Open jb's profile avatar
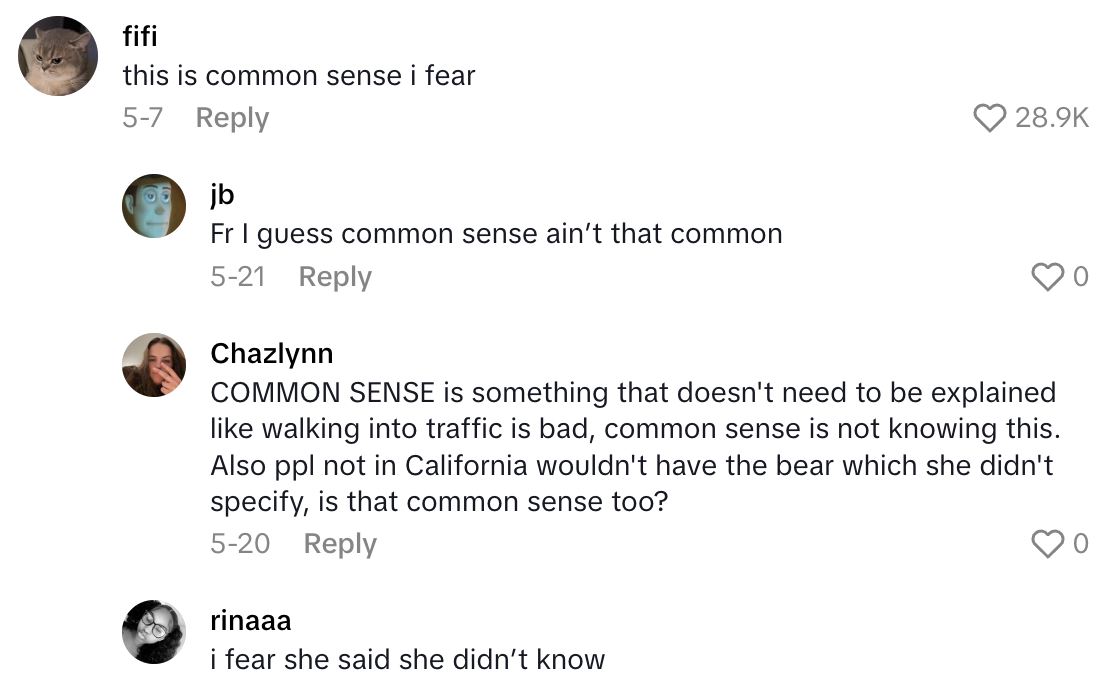 [x=154, y=206]
